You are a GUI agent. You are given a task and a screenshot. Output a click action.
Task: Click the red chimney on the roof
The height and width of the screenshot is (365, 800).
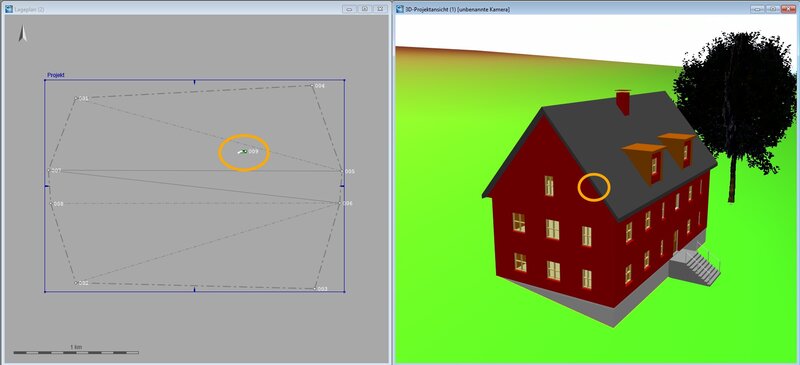tap(622, 103)
